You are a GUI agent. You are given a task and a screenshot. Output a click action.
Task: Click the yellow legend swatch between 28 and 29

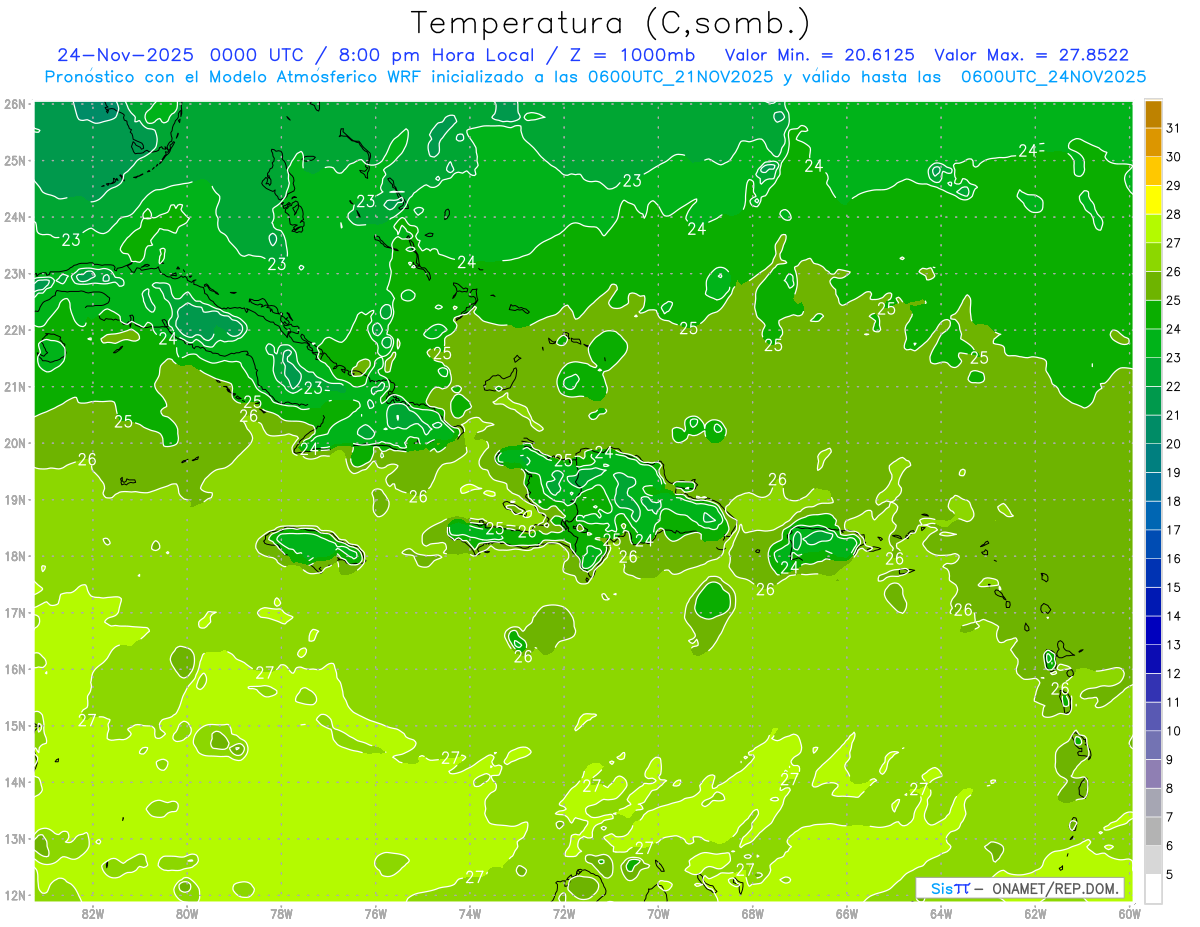(x=1153, y=200)
